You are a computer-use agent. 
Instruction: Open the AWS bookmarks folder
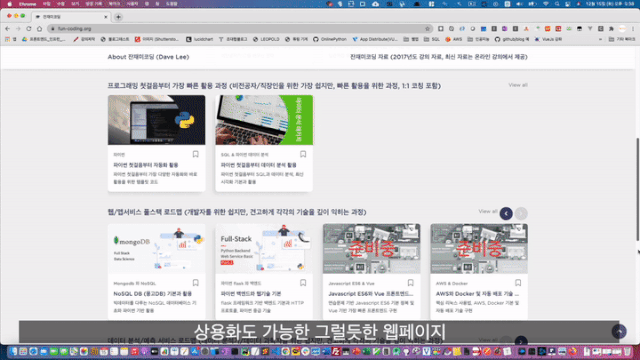tap(453, 39)
